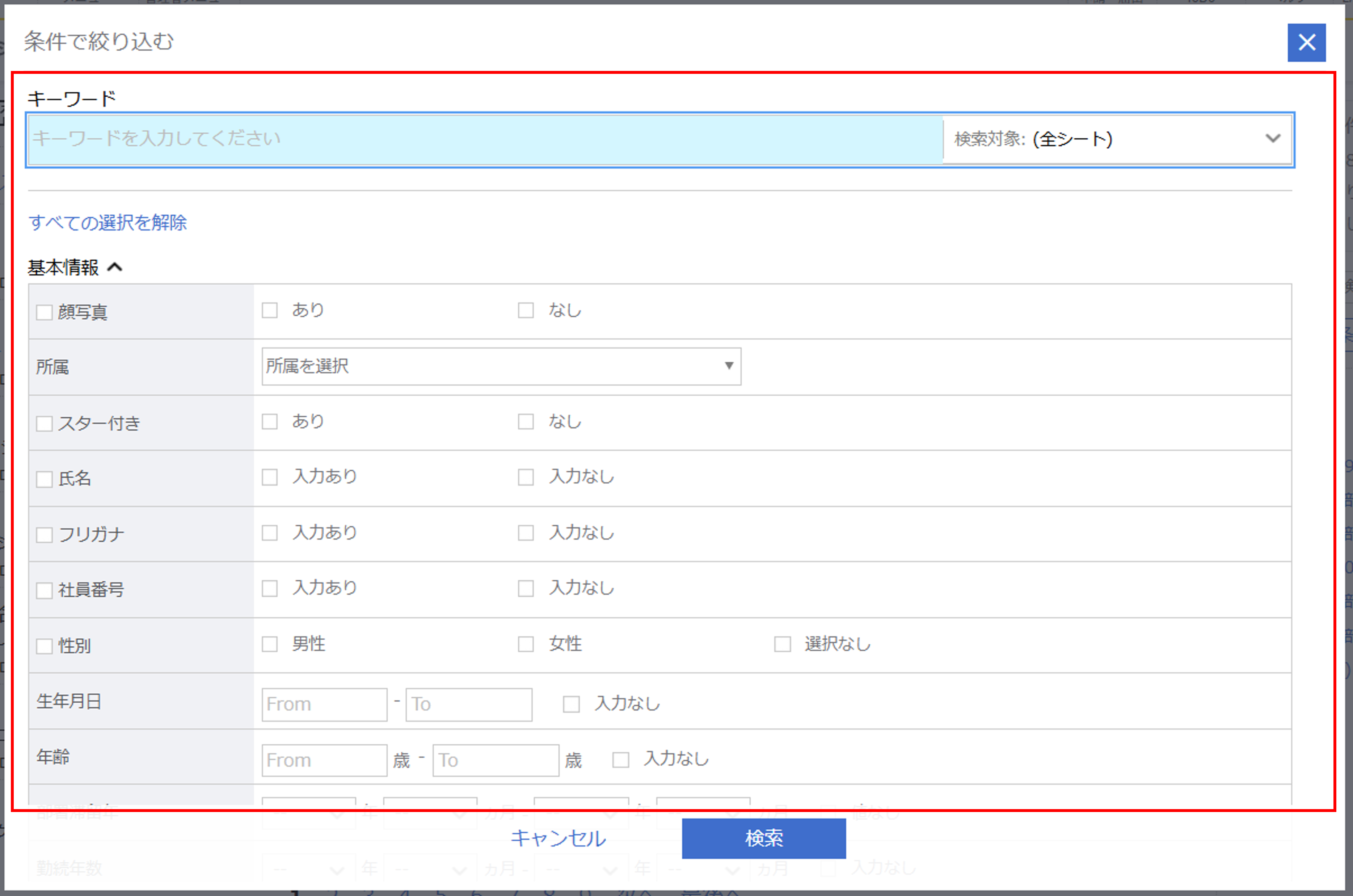Click the keyword search input field
The image size is (1353, 896).
click(x=485, y=139)
